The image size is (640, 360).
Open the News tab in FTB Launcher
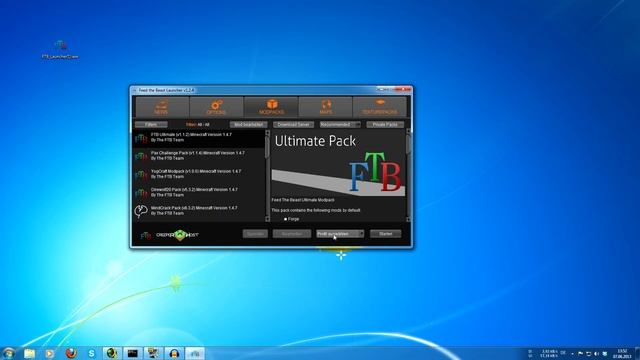[162, 107]
